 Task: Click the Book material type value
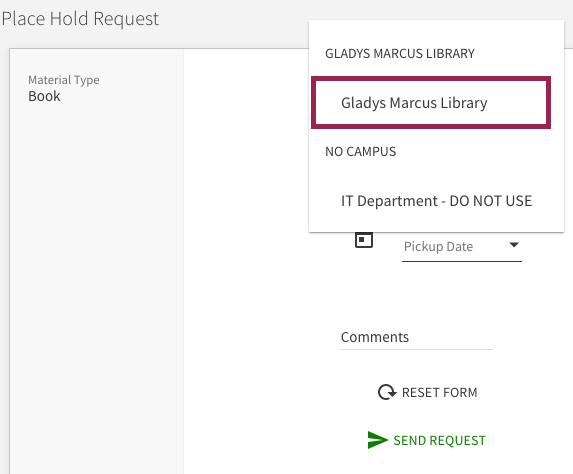[x=44, y=96]
